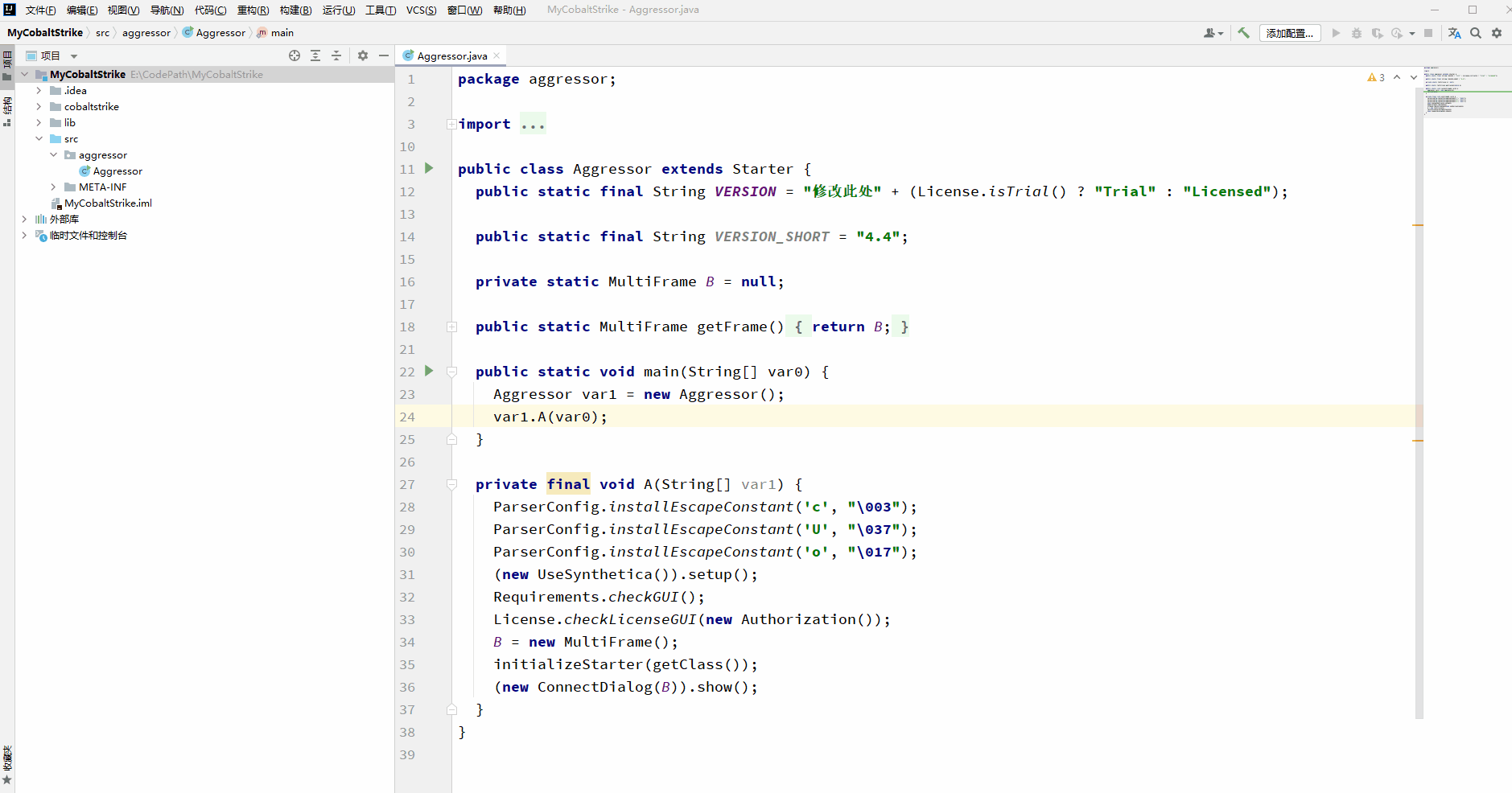1512x793 pixels.
Task: Click main method in breadcrumb bar
Action: pos(275,33)
